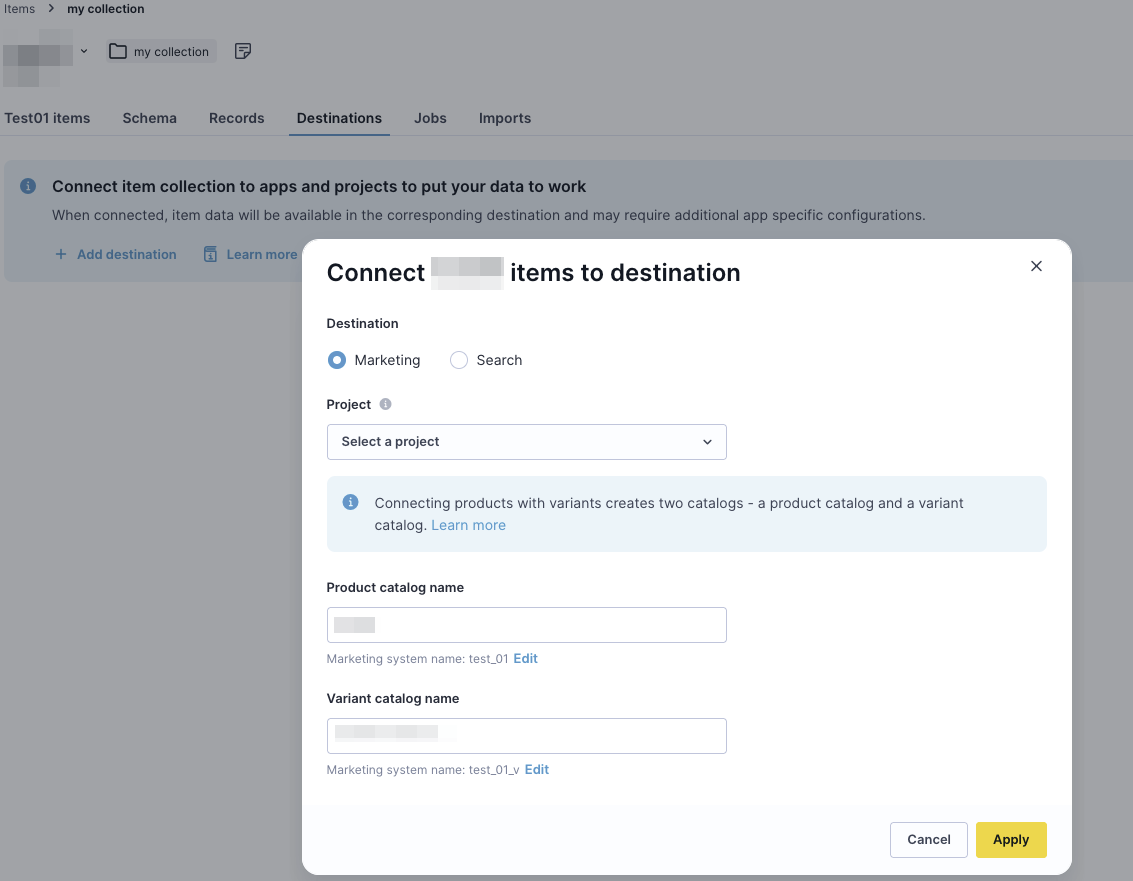This screenshot has height=881, width=1133.
Task: Click the Apply button
Action: 1010,840
